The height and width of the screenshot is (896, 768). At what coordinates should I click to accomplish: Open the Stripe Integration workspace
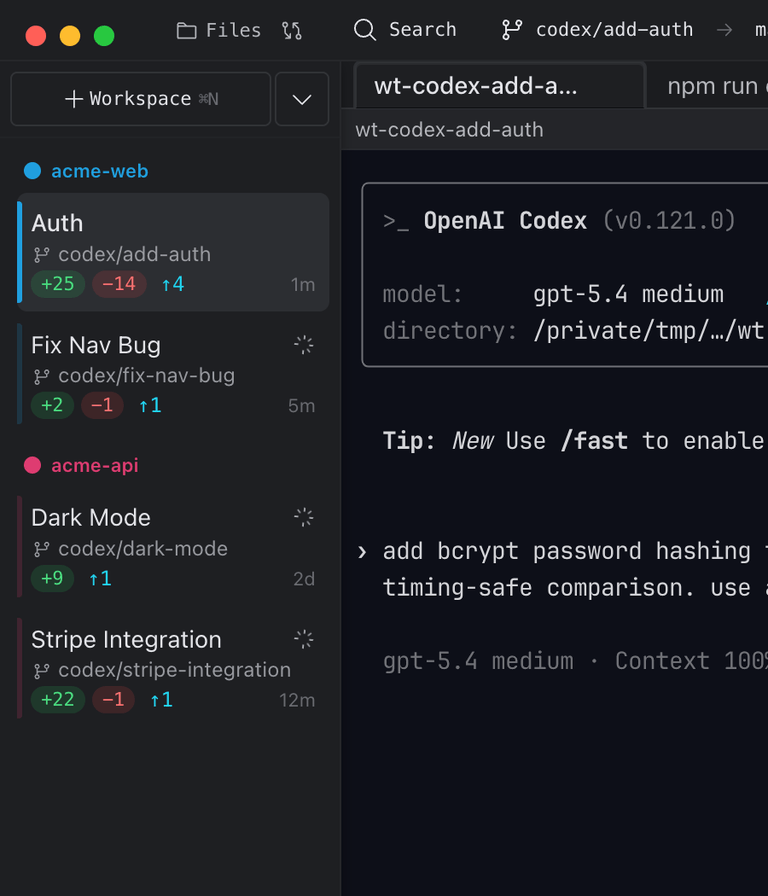click(x=173, y=668)
